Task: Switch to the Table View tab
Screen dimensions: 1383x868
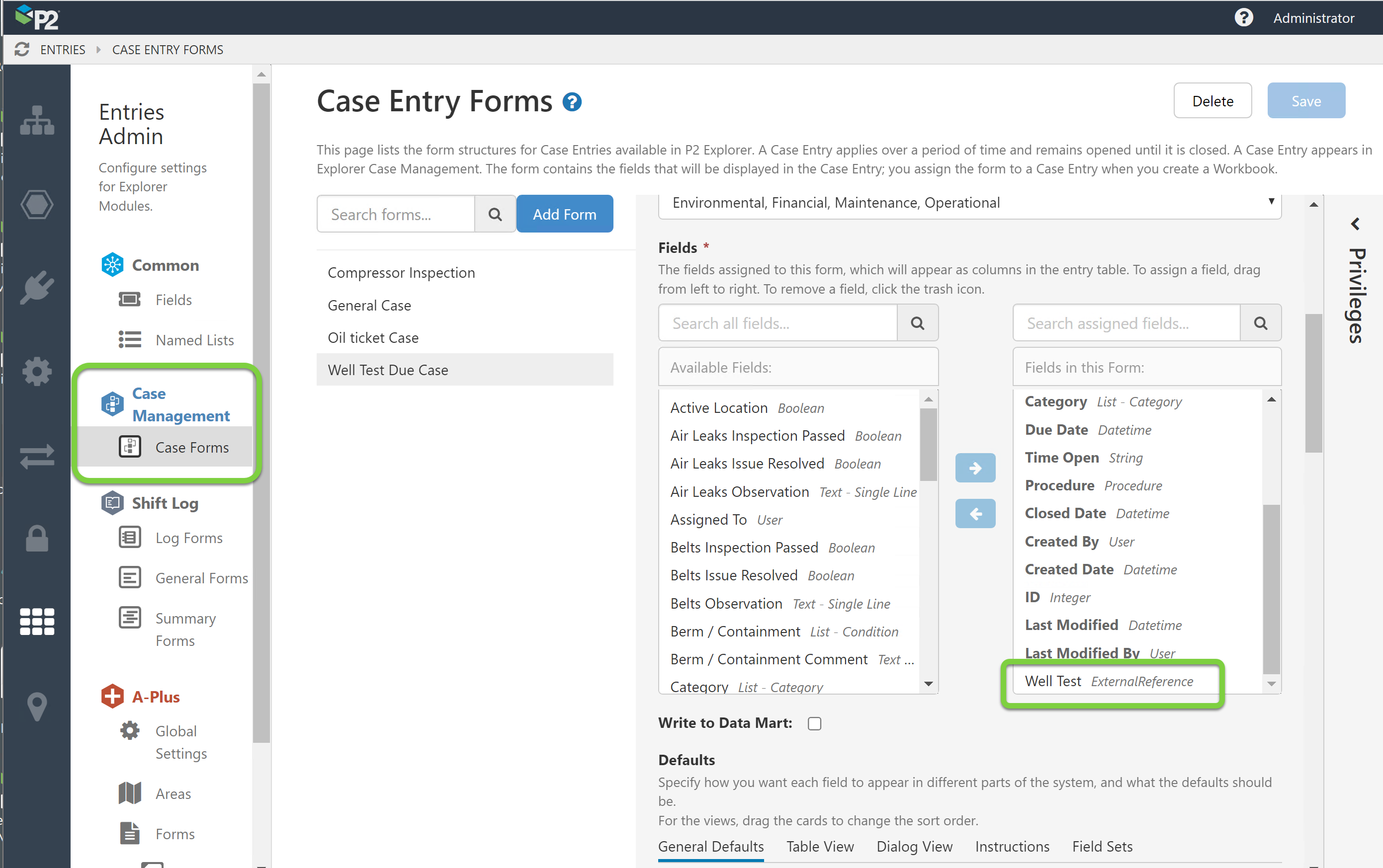Action: 820,846
